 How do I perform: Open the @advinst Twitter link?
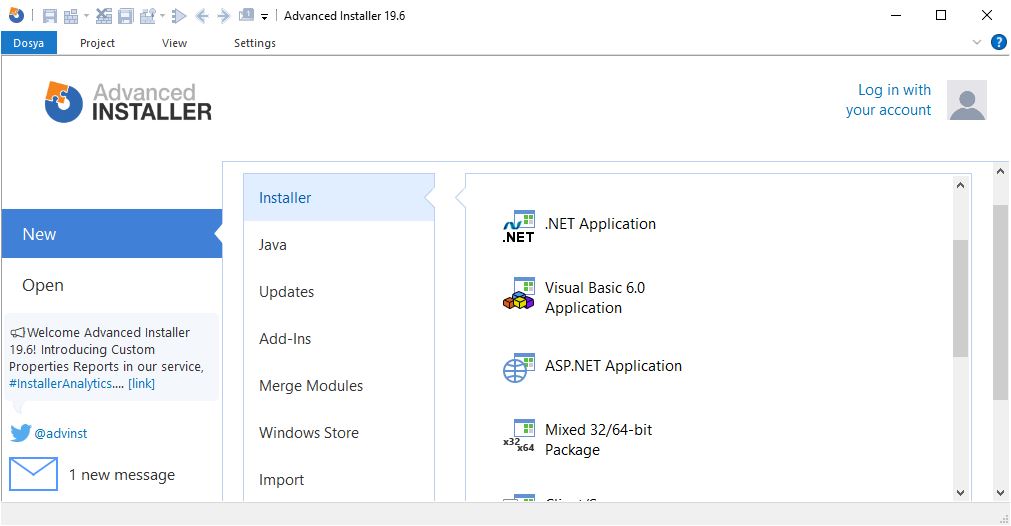(61, 433)
